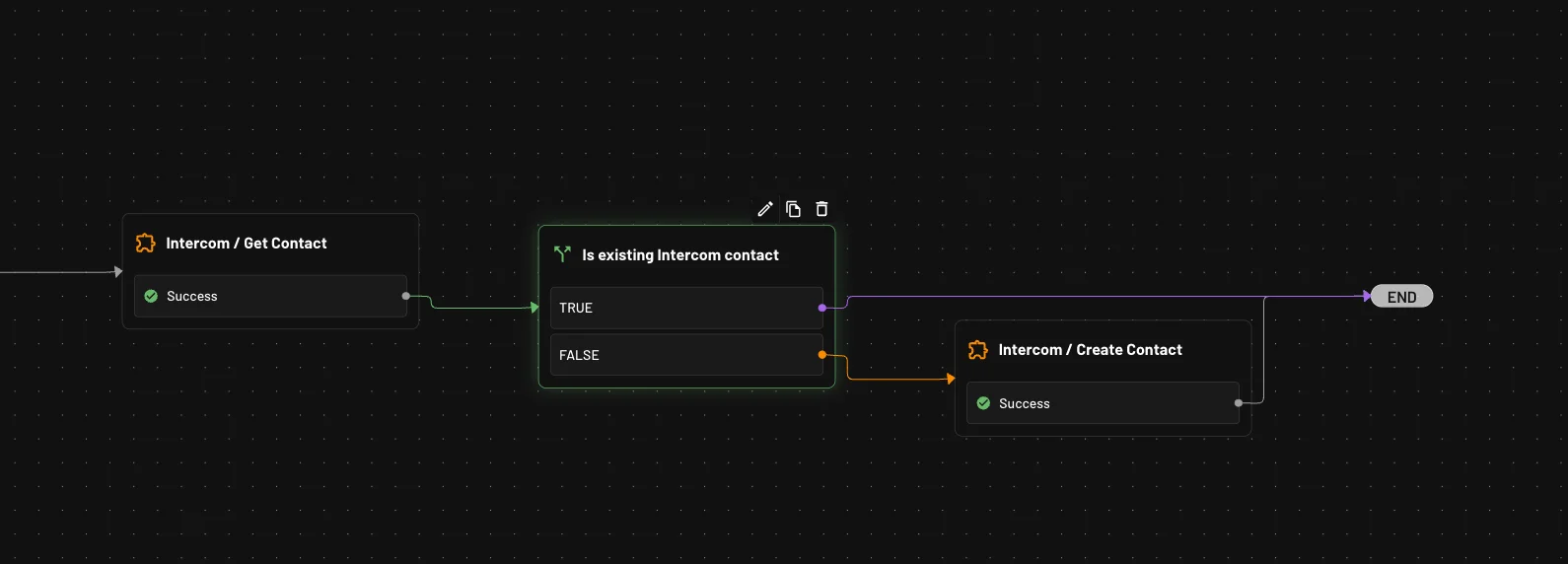Click the pencil edit icon above the condition node
The image size is (1568, 564).
click(765, 209)
